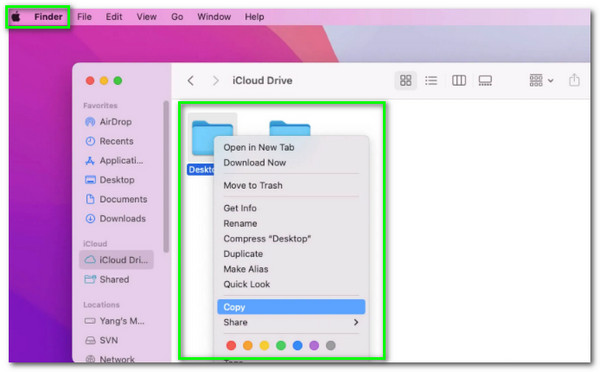Open Desktop in sidebar Favorites
This screenshot has height=372, width=600.
click(x=109, y=180)
